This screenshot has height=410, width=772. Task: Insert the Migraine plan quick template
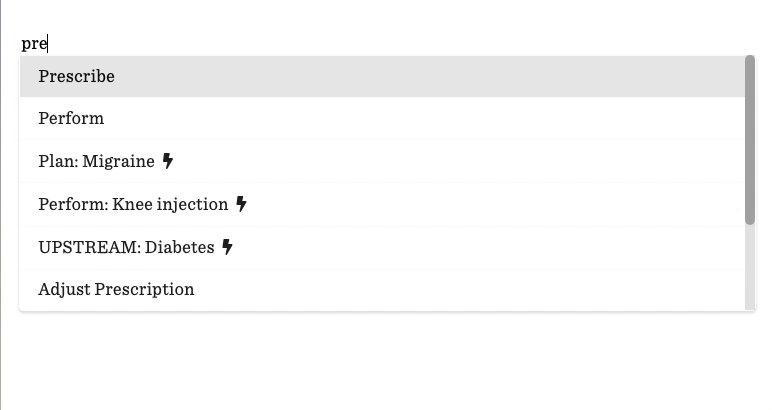coord(382,161)
